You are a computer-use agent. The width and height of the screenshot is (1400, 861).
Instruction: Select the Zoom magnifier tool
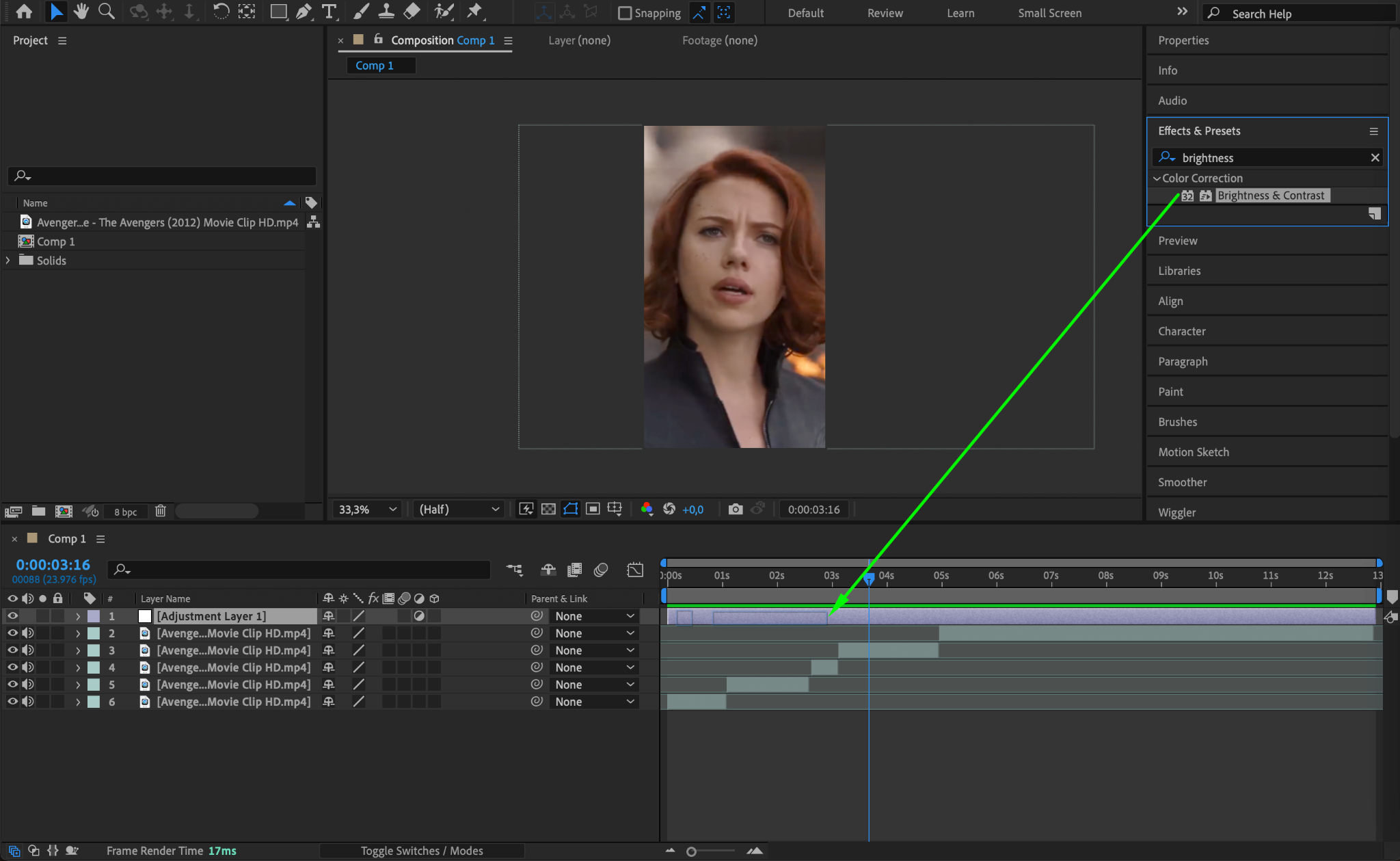coord(106,12)
